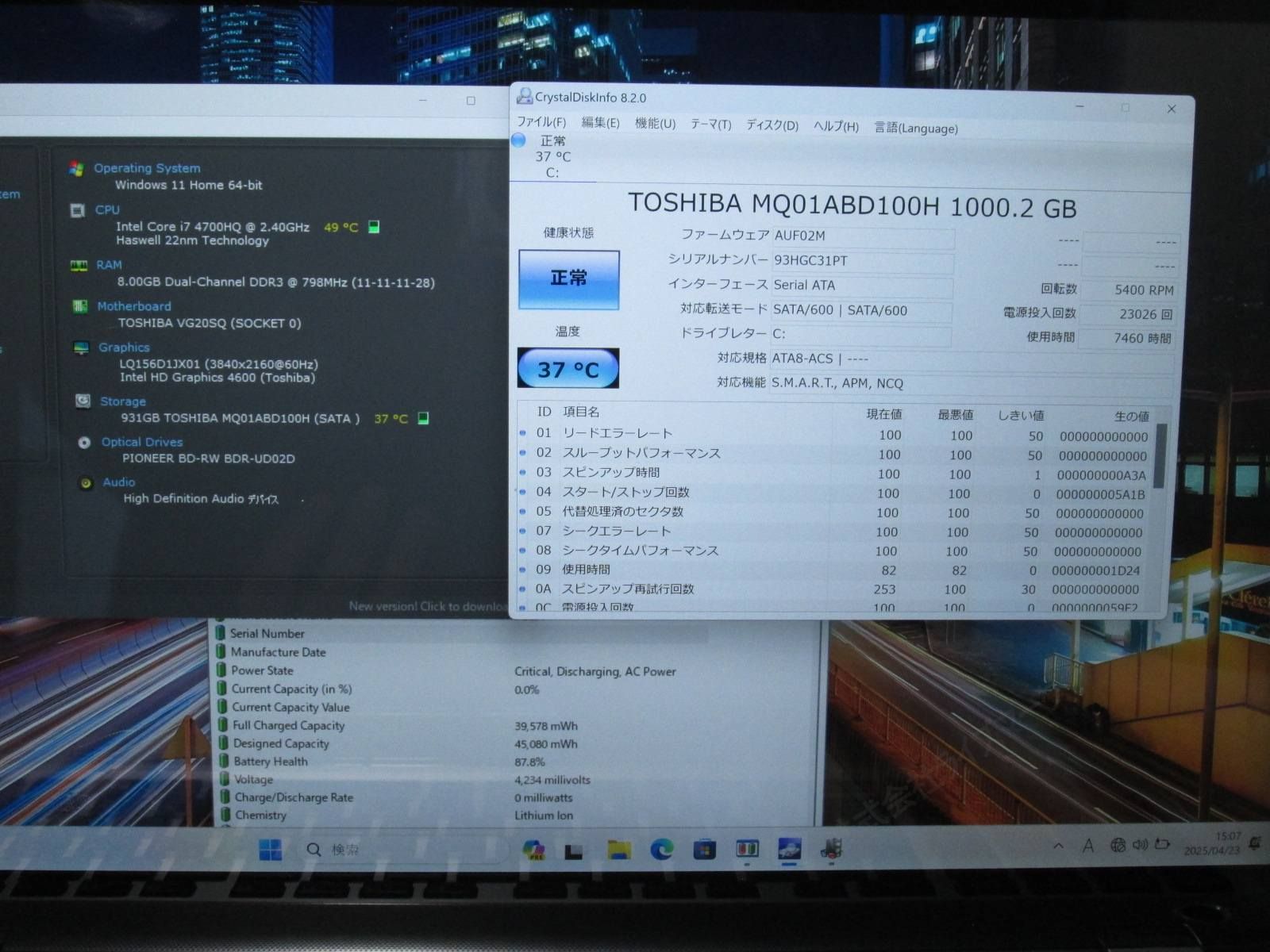Open the ファイル(F) menu in CrystalDiskInfo
1270x952 pixels.
pos(541,122)
